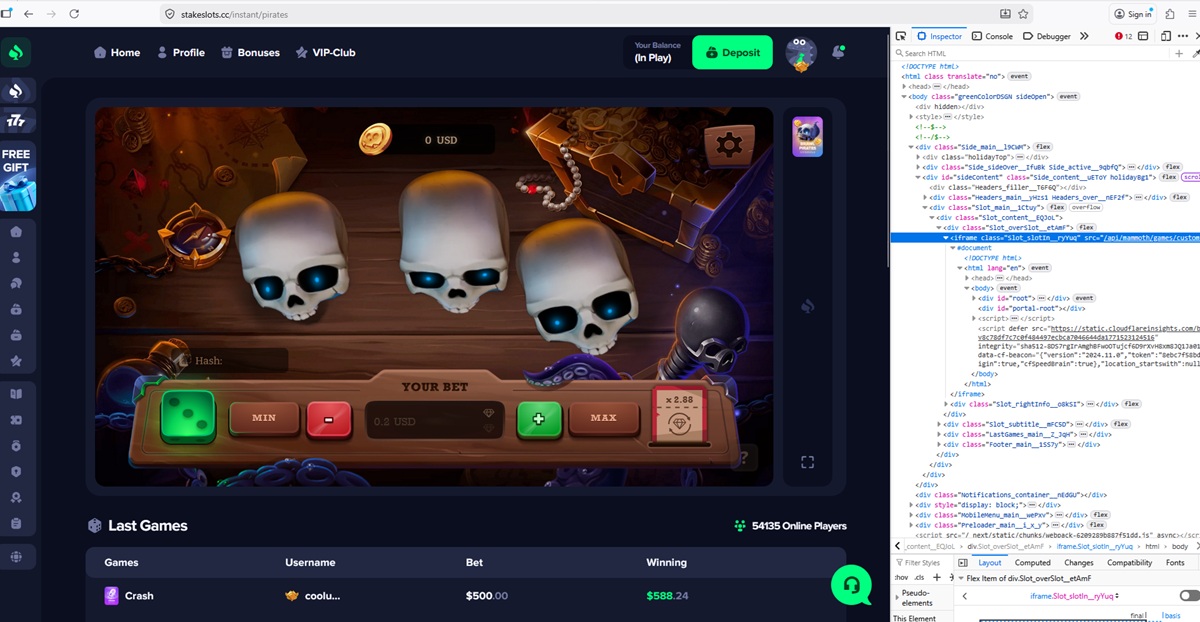The image size is (1200, 622).
Task: Click the green dice play button
Action: point(189,416)
